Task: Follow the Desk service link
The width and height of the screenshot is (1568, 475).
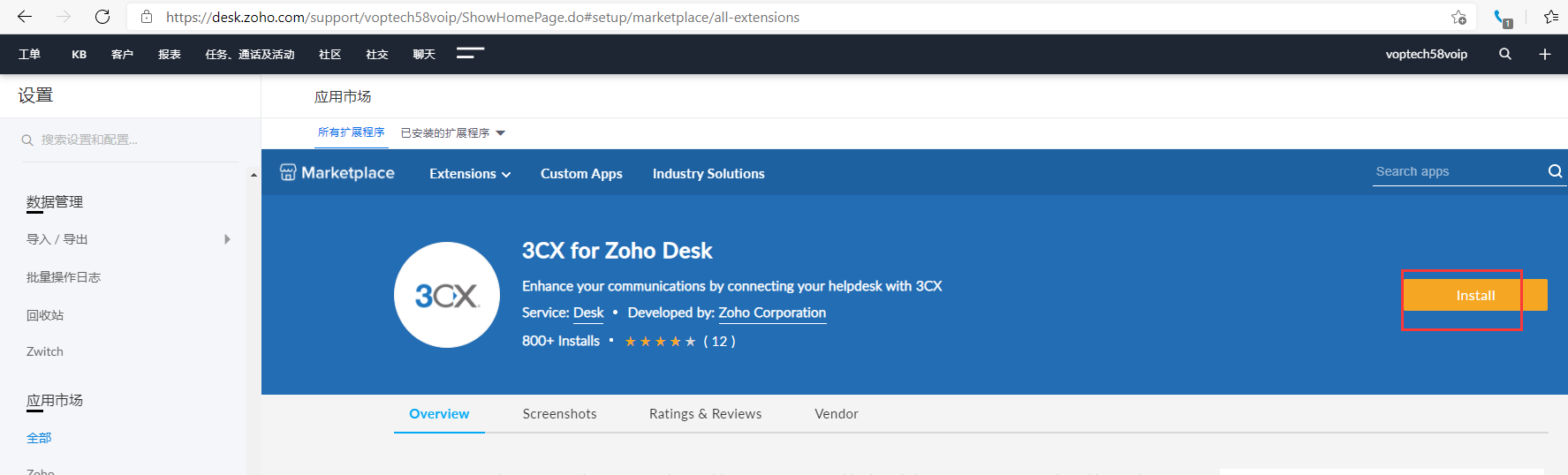Action: click(x=588, y=313)
